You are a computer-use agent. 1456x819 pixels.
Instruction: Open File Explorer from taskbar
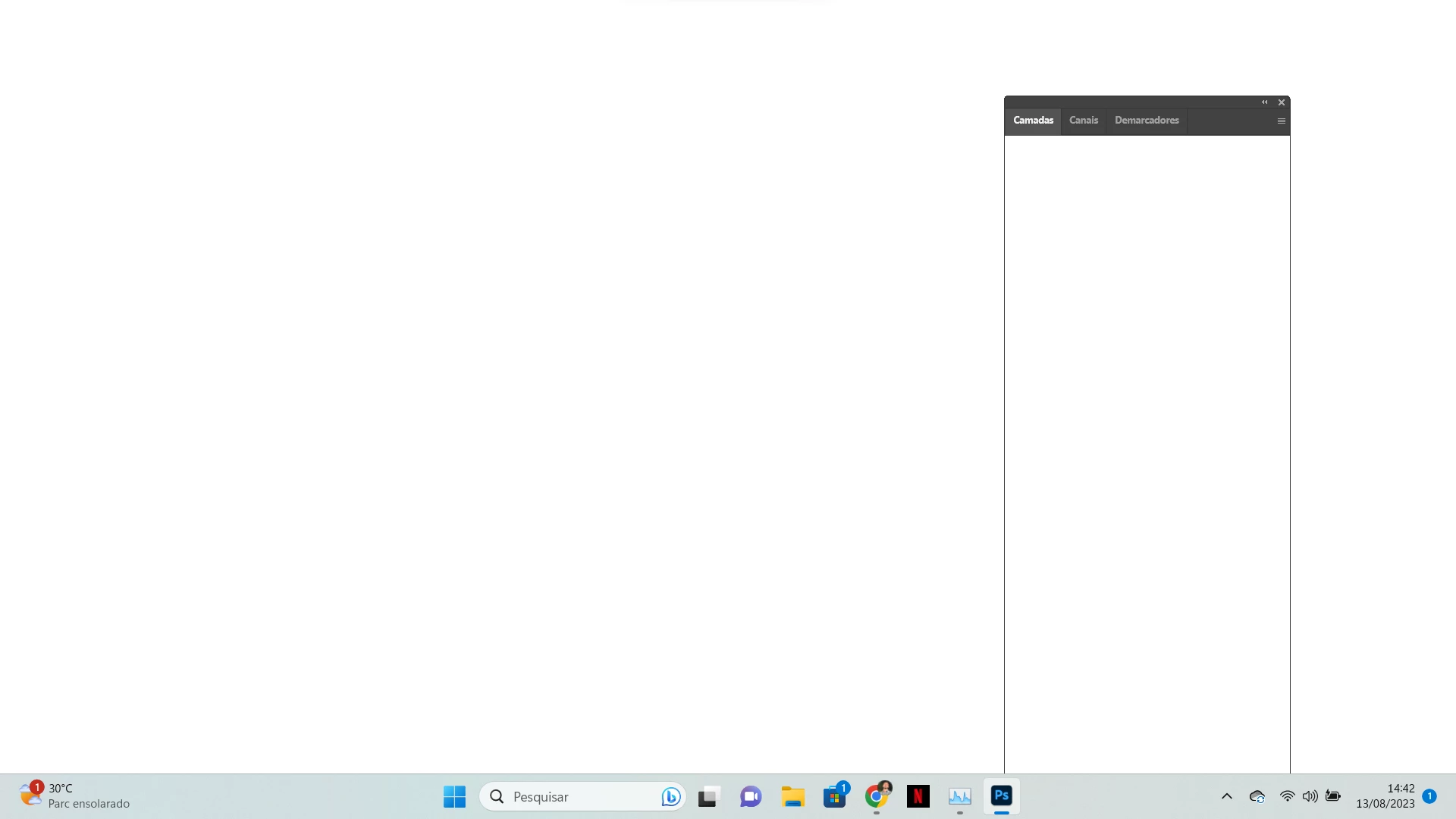pyautogui.click(x=792, y=796)
